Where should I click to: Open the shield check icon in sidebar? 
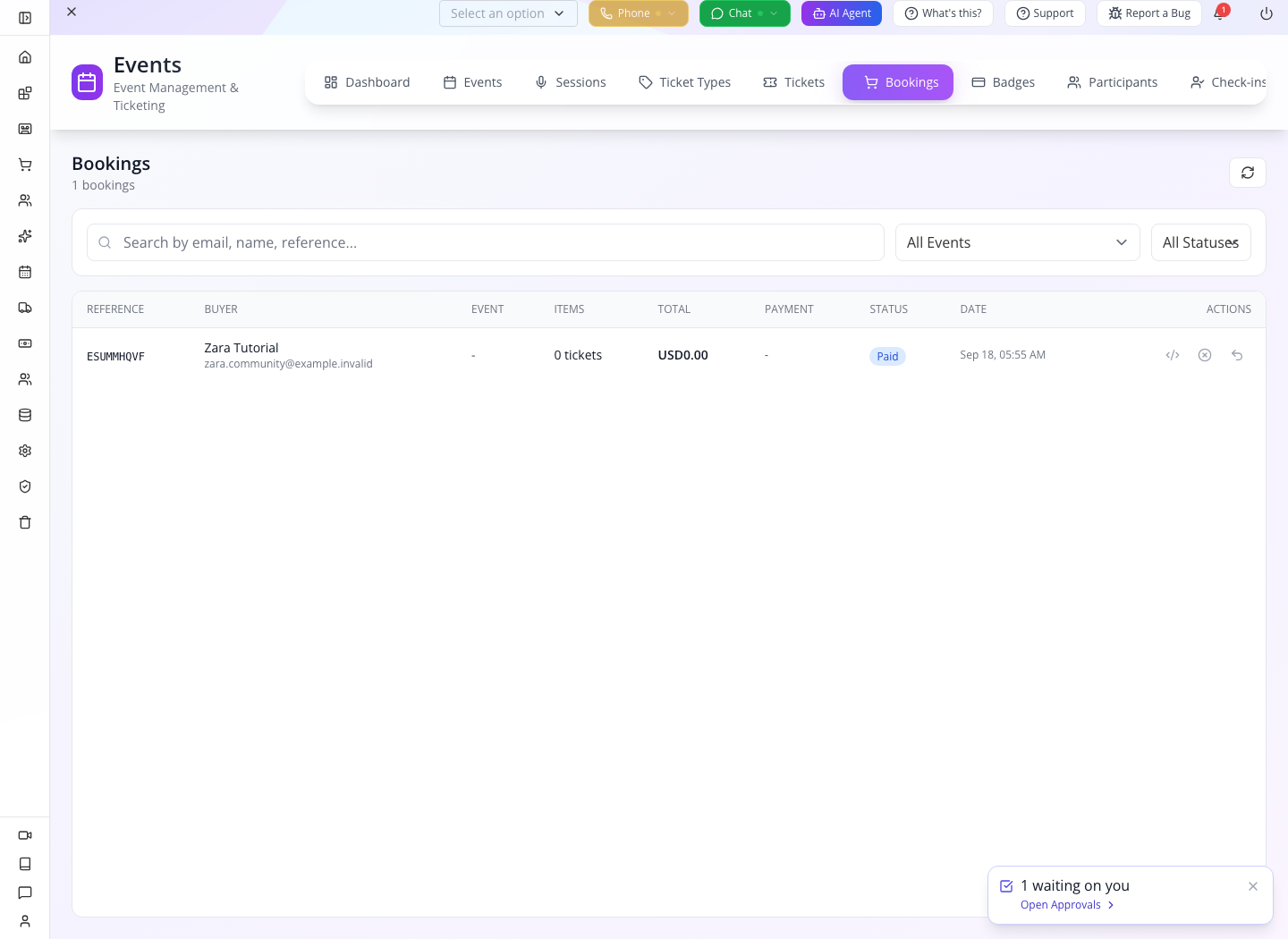click(25, 486)
